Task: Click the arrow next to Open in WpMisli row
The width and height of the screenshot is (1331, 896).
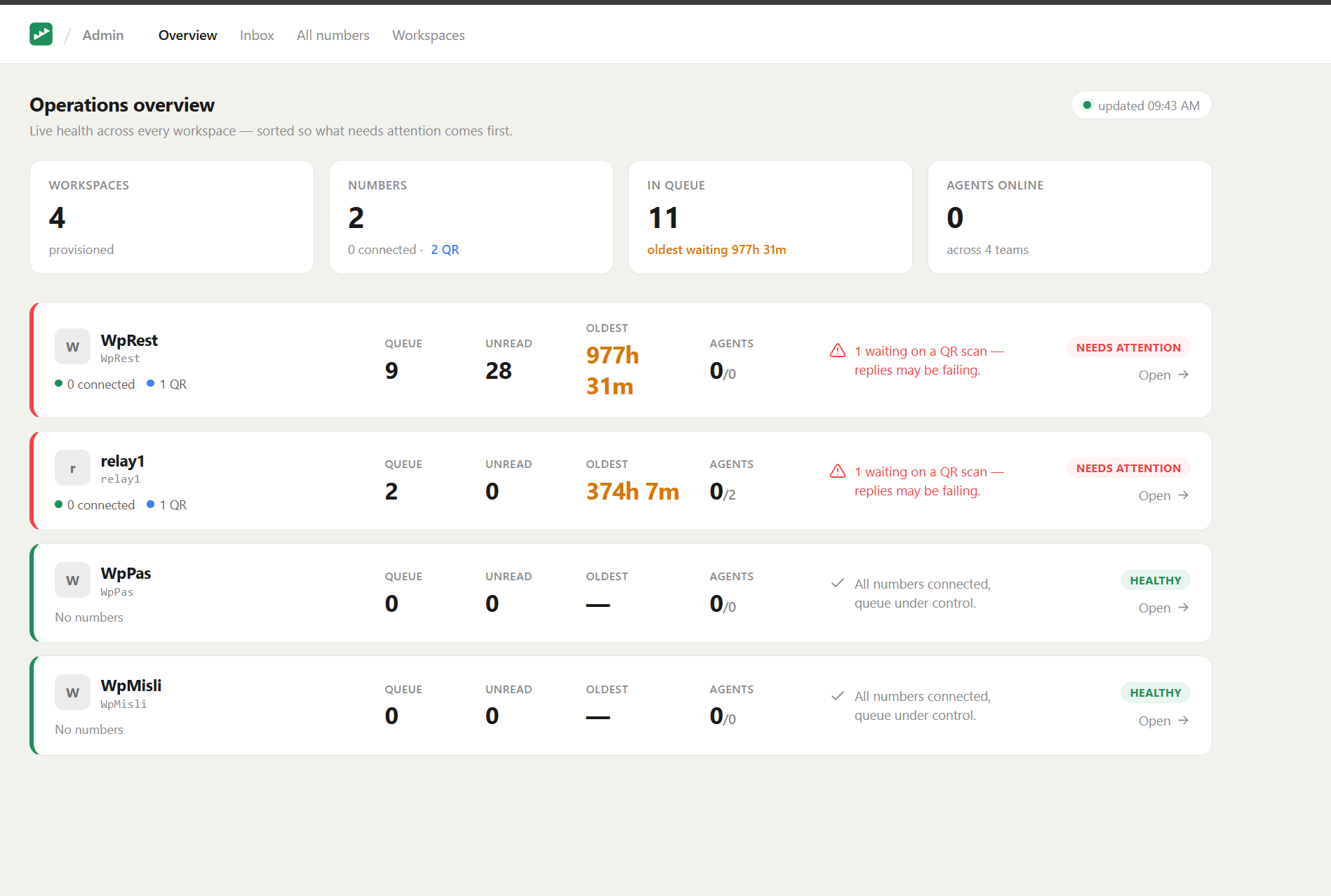Action: point(1183,721)
